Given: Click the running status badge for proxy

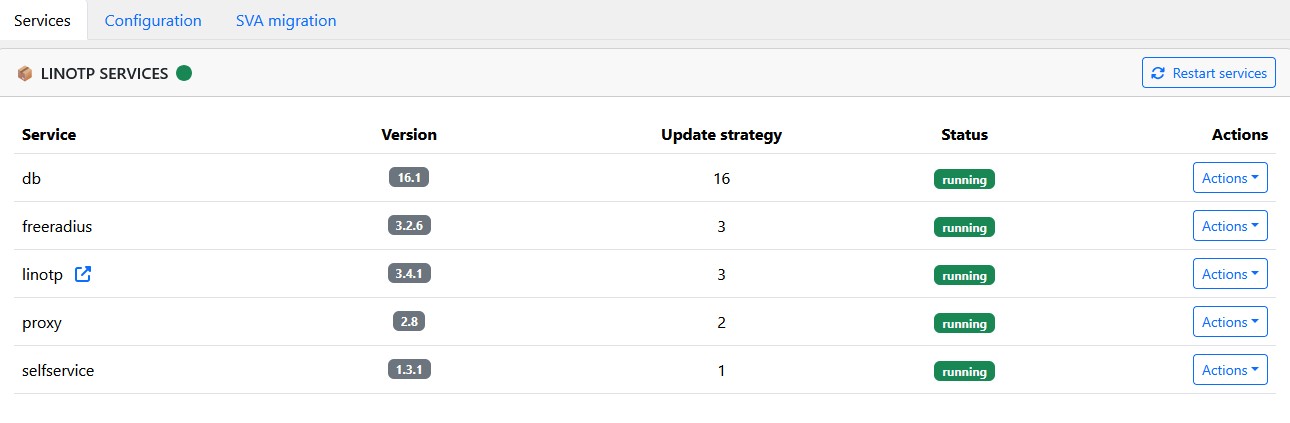Looking at the screenshot, I should [x=964, y=323].
